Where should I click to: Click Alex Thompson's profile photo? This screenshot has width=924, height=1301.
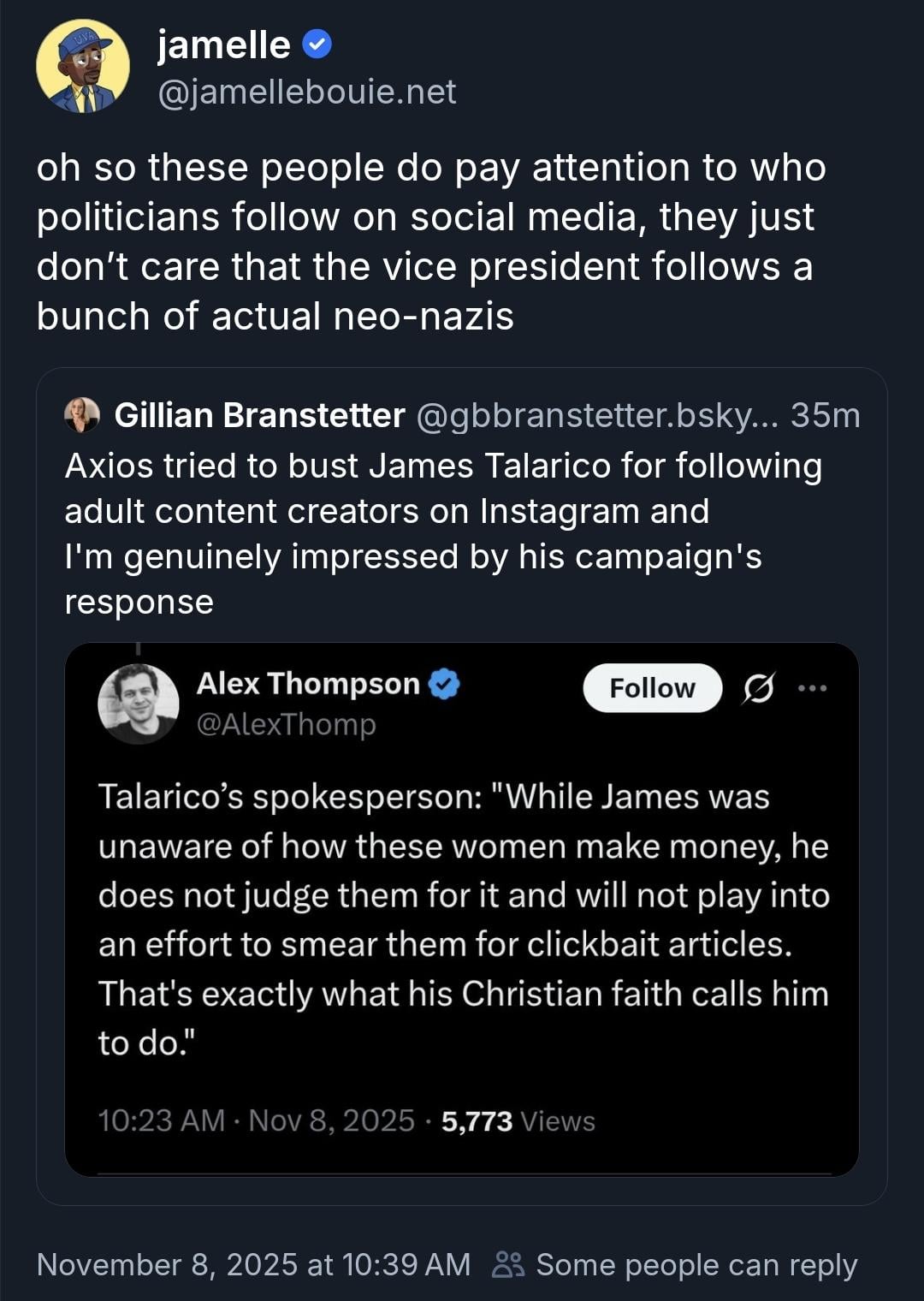point(139,704)
